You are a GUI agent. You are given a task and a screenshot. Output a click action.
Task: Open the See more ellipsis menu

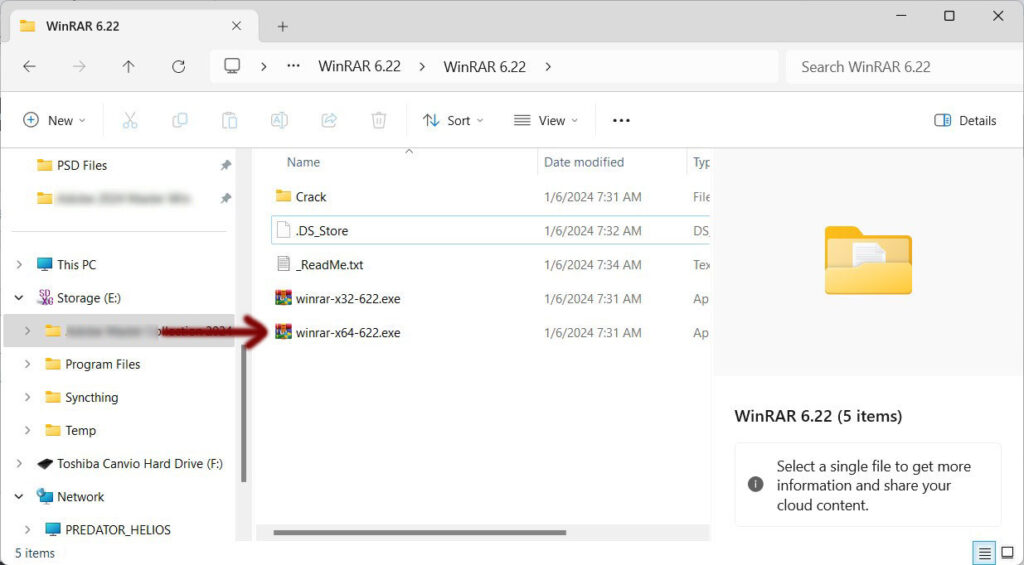tap(621, 120)
